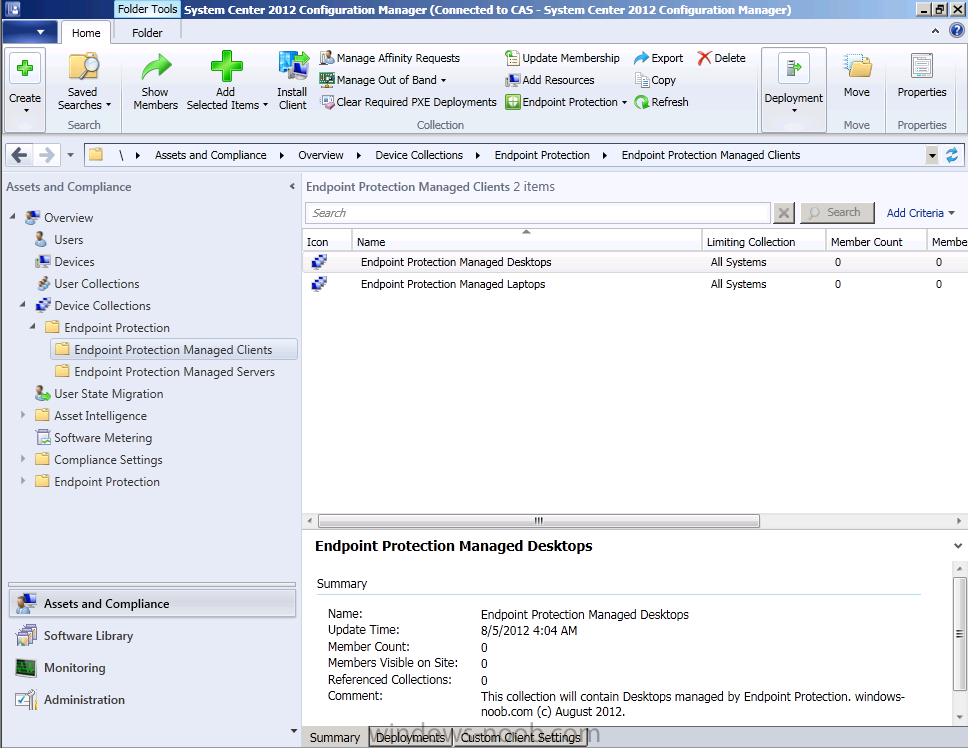Collapse the Overview tree node
The image size is (968, 748).
point(12,217)
